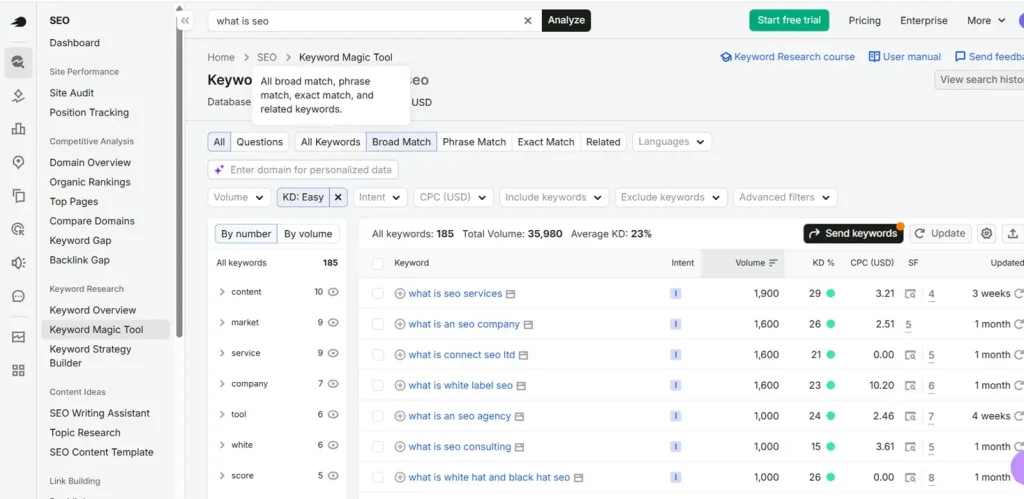Click plus icon beside what is seo services

(400, 294)
